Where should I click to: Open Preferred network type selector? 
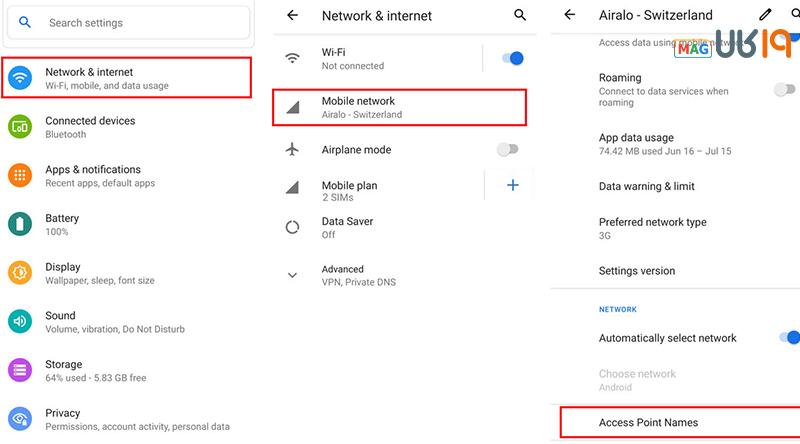tap(652, 228)
